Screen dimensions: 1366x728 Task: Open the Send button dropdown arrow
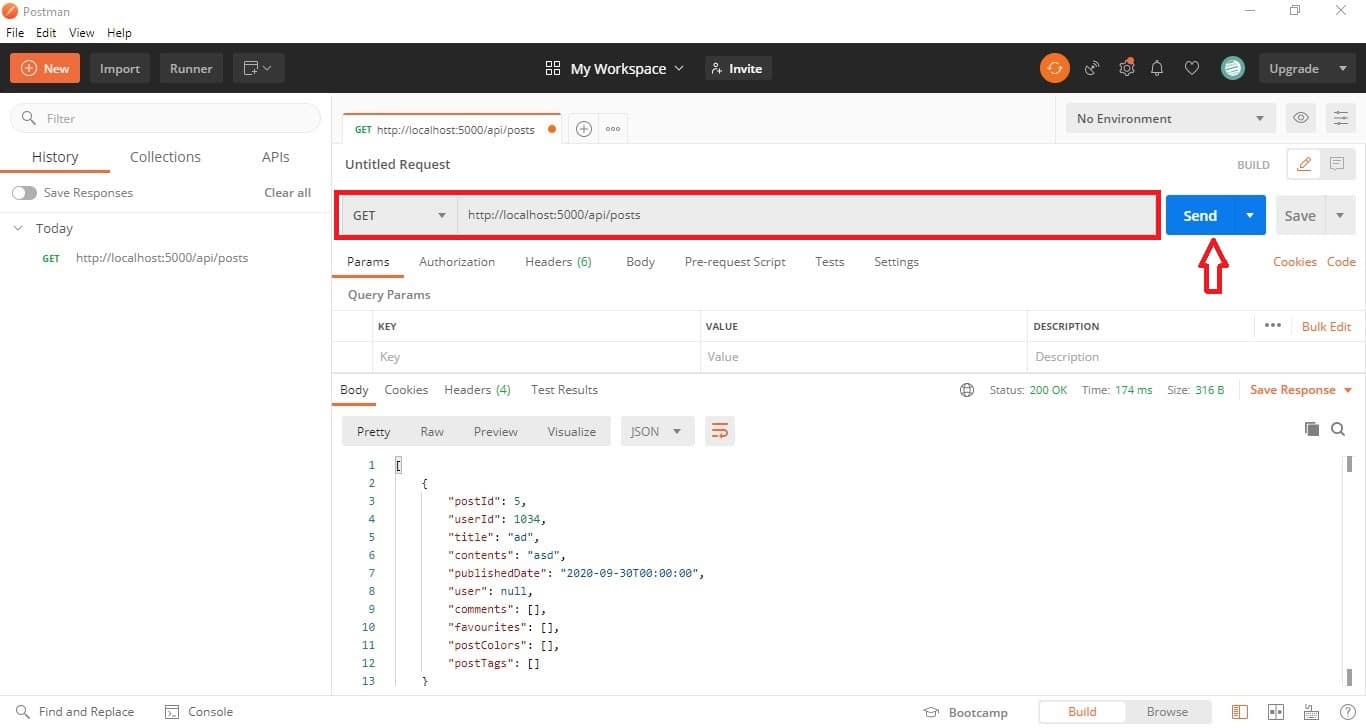click(x=1249, y=215)
